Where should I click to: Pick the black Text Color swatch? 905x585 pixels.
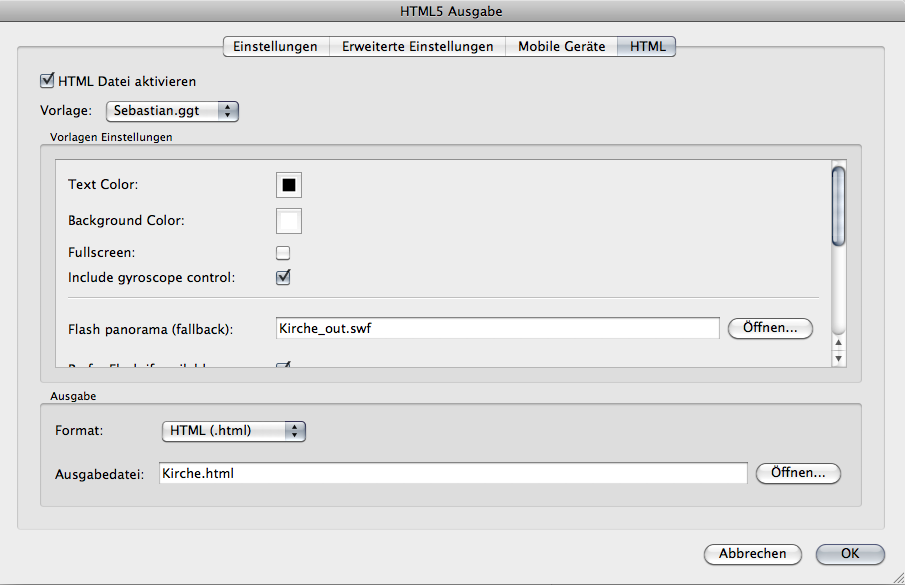(289, 185)
